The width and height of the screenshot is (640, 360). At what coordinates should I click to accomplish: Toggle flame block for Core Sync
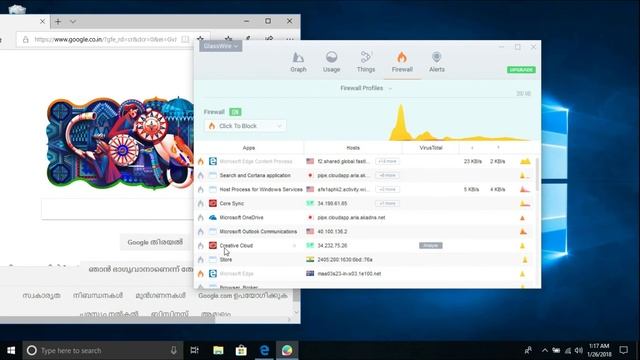200,204
